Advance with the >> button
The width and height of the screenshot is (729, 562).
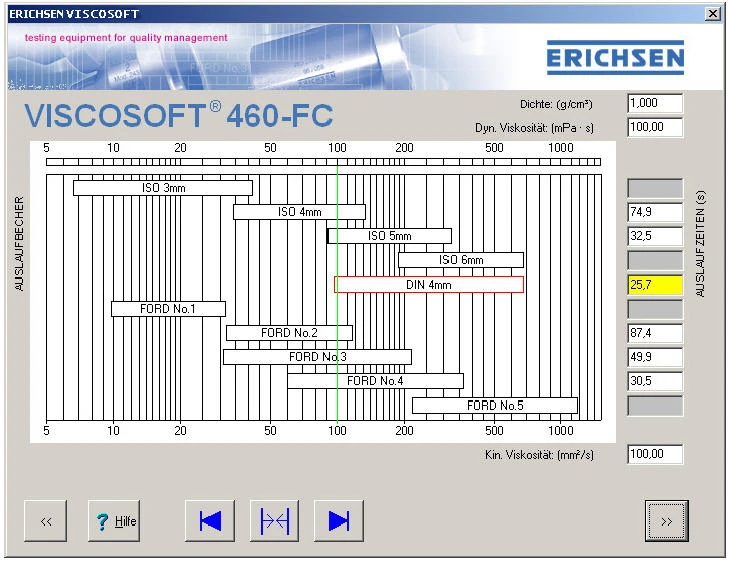click(666, 521)
